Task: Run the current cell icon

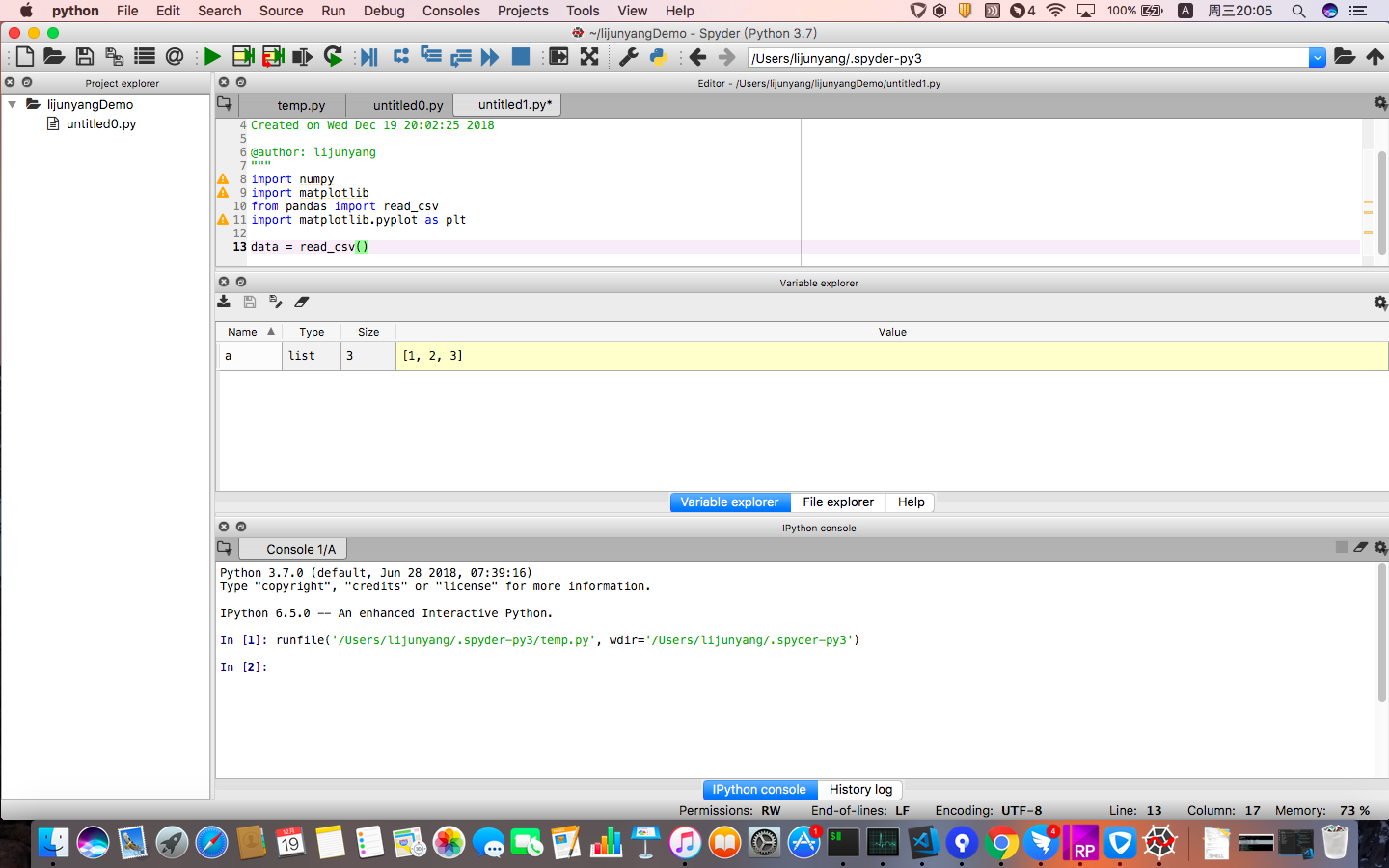Action: (243, 57)
